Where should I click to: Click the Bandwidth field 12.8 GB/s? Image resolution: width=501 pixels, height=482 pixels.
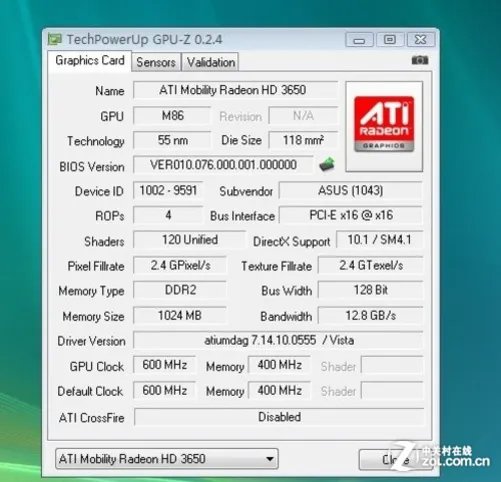(370, 315)
